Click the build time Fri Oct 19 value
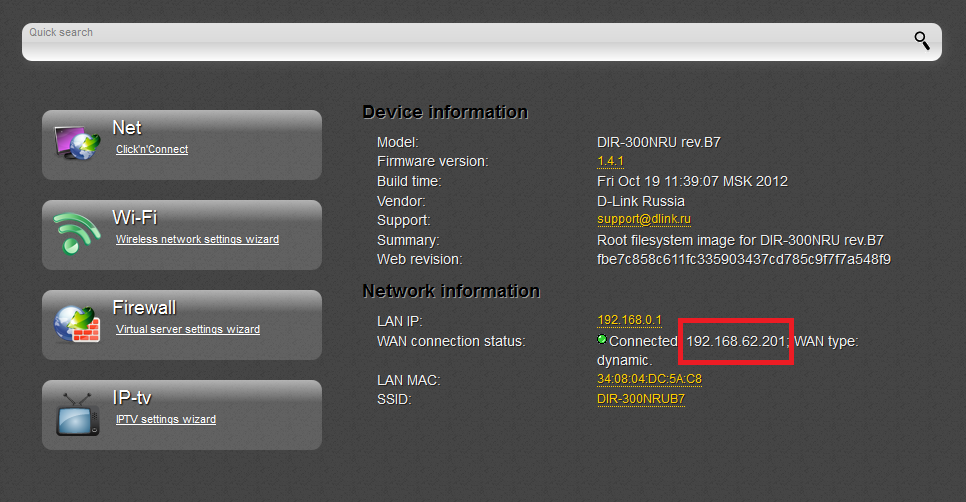 (x=692, y=181)
